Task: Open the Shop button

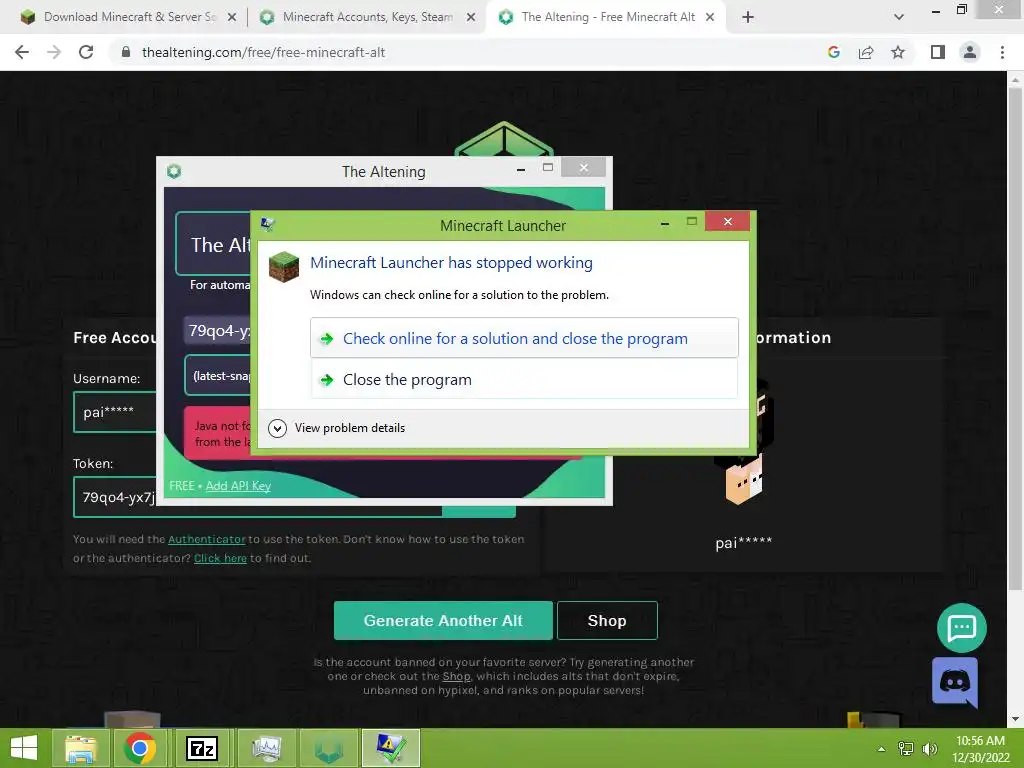Action: coord(607,620)
